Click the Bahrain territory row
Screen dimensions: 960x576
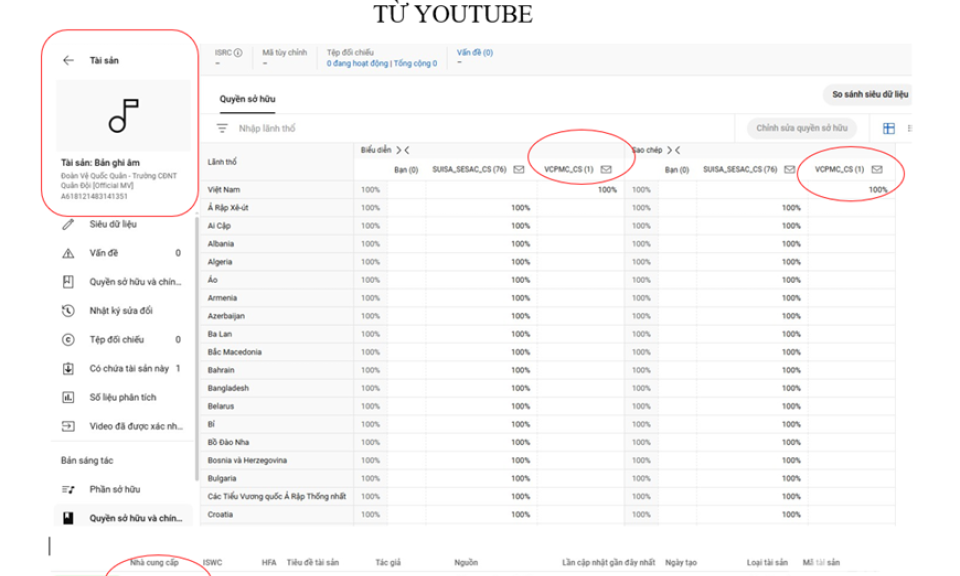(x=547, y=370)
